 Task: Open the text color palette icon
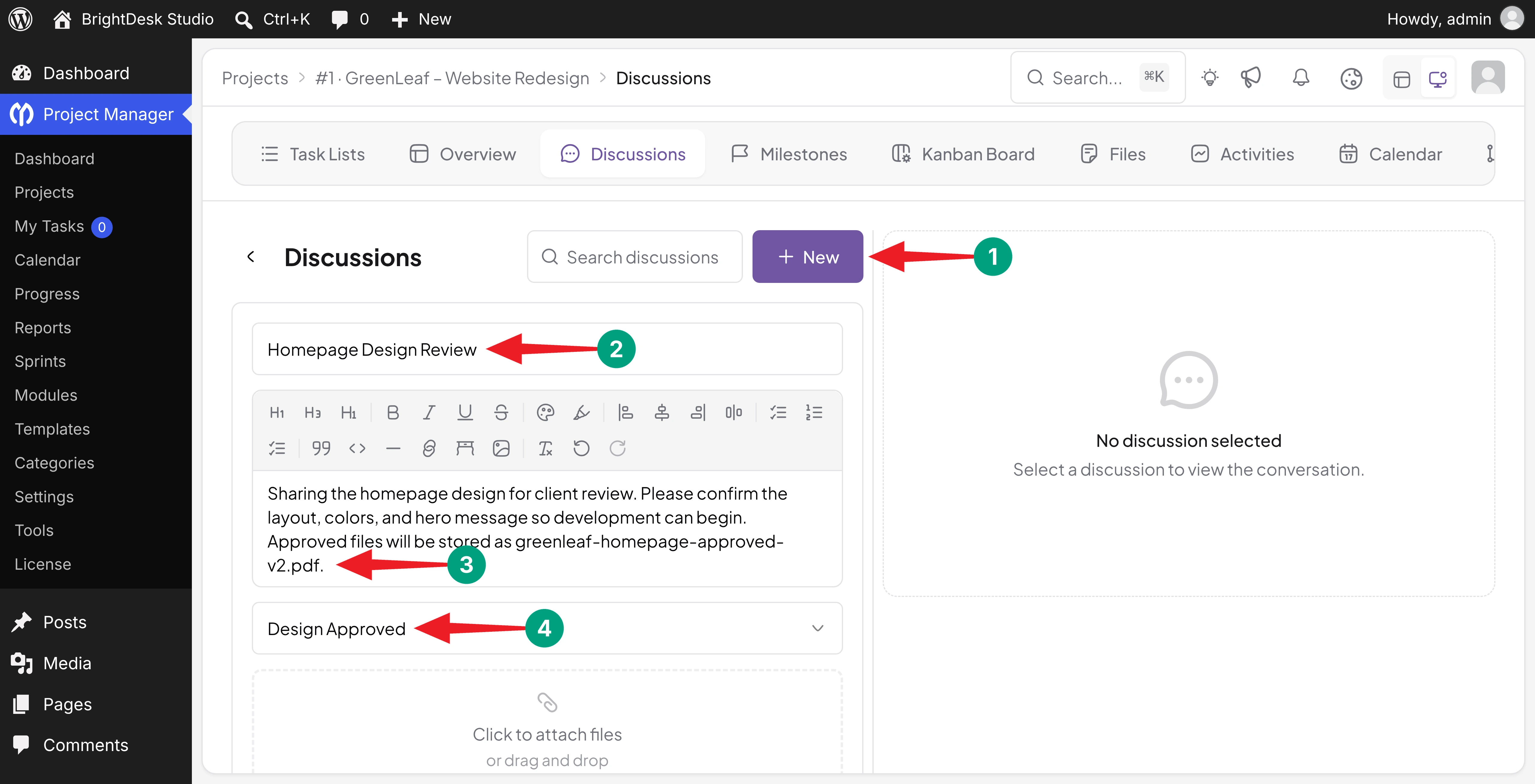tap(545, 412)
